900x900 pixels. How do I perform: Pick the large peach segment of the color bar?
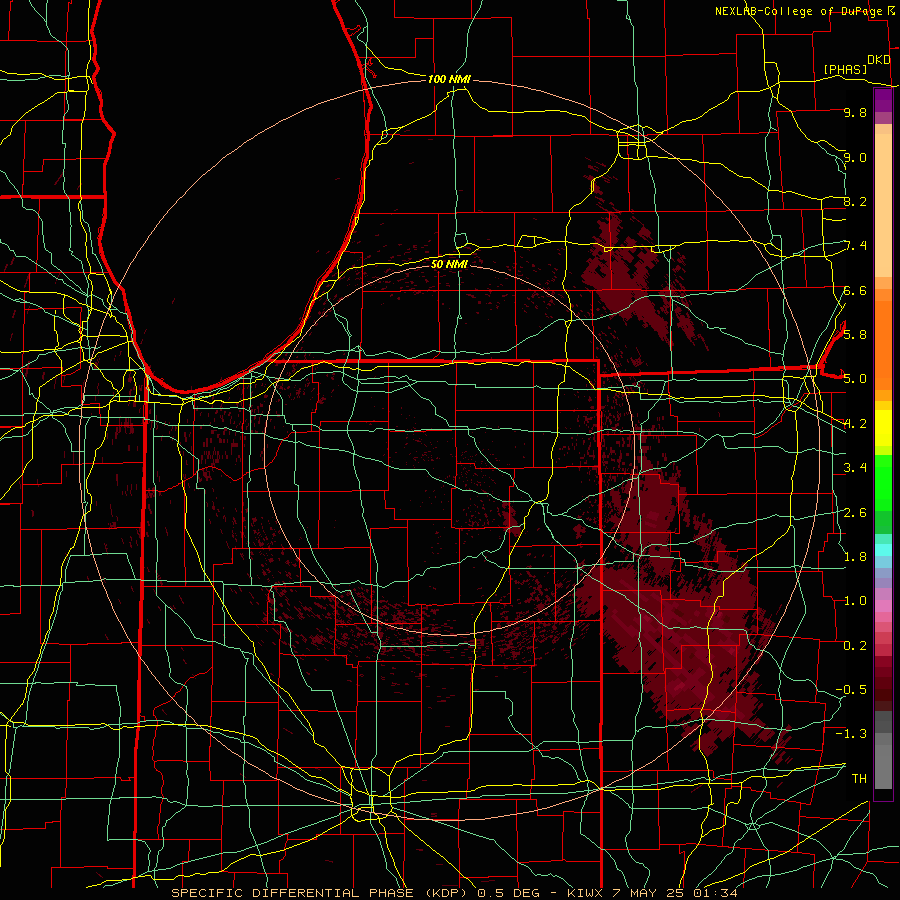[883, 207]
